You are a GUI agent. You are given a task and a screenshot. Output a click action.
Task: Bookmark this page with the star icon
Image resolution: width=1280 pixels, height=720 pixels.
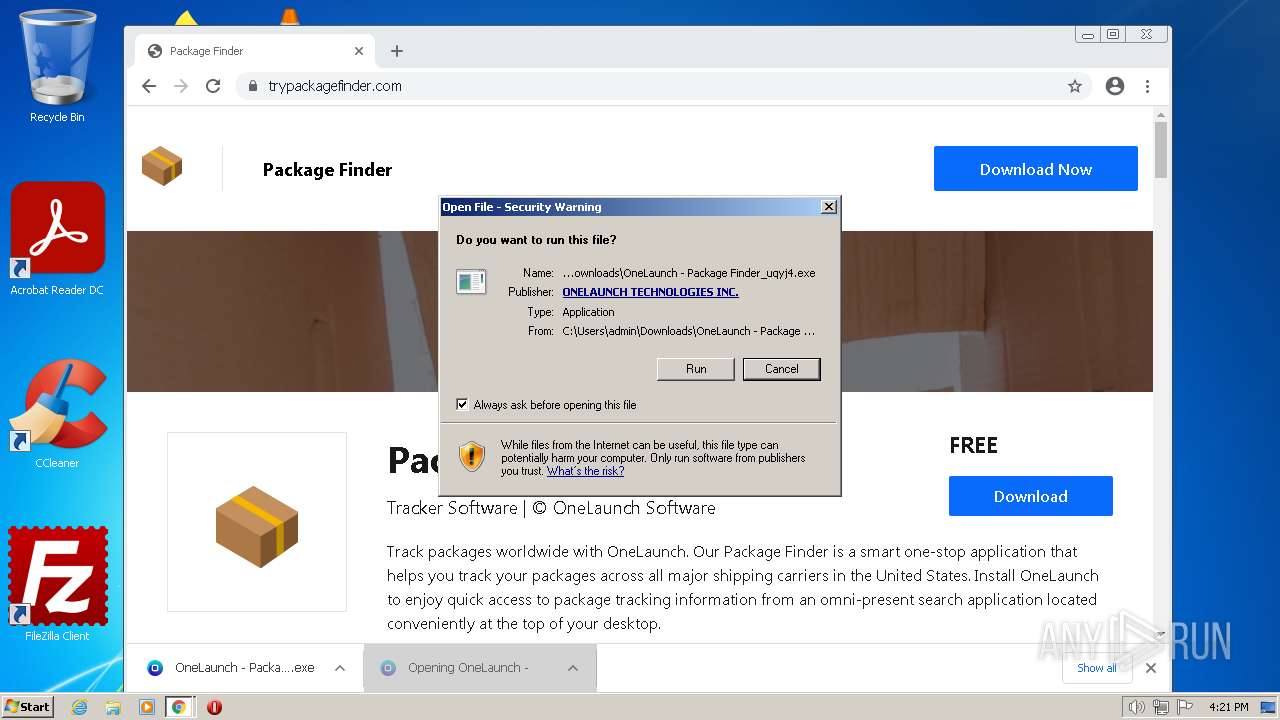pyautogui.click(x=1075, y=86)
